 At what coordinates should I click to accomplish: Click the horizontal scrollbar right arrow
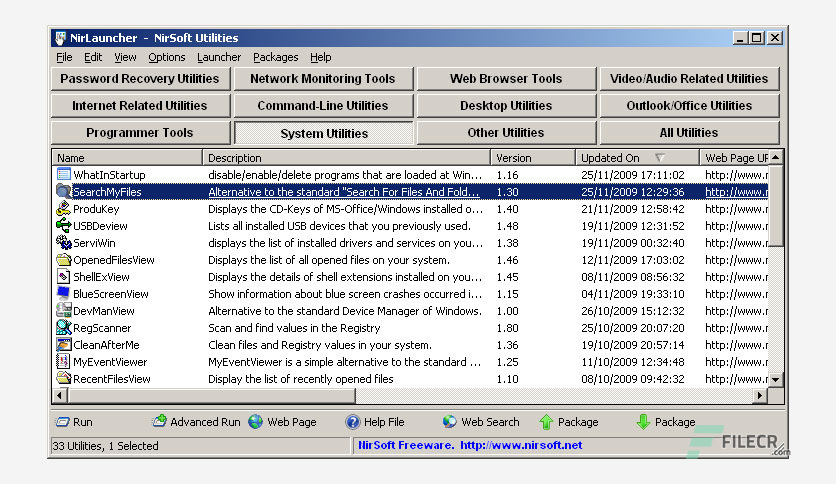click(760, 396)
